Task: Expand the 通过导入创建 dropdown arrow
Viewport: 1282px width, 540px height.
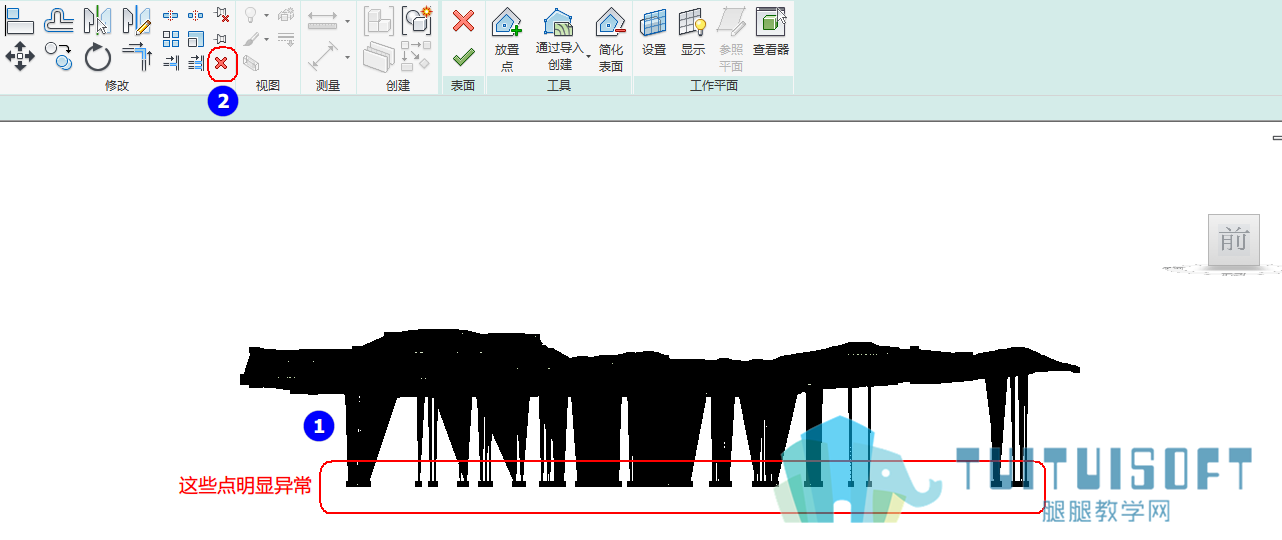Action: tap(588, 56)
